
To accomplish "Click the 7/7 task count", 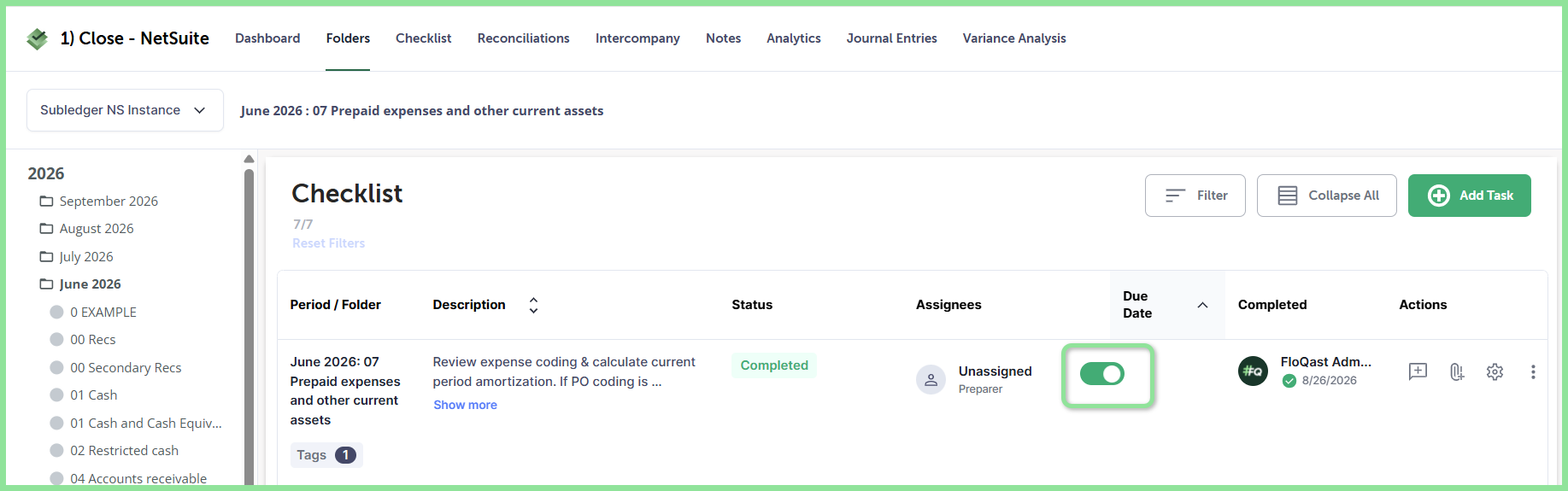I will (302, 225).
